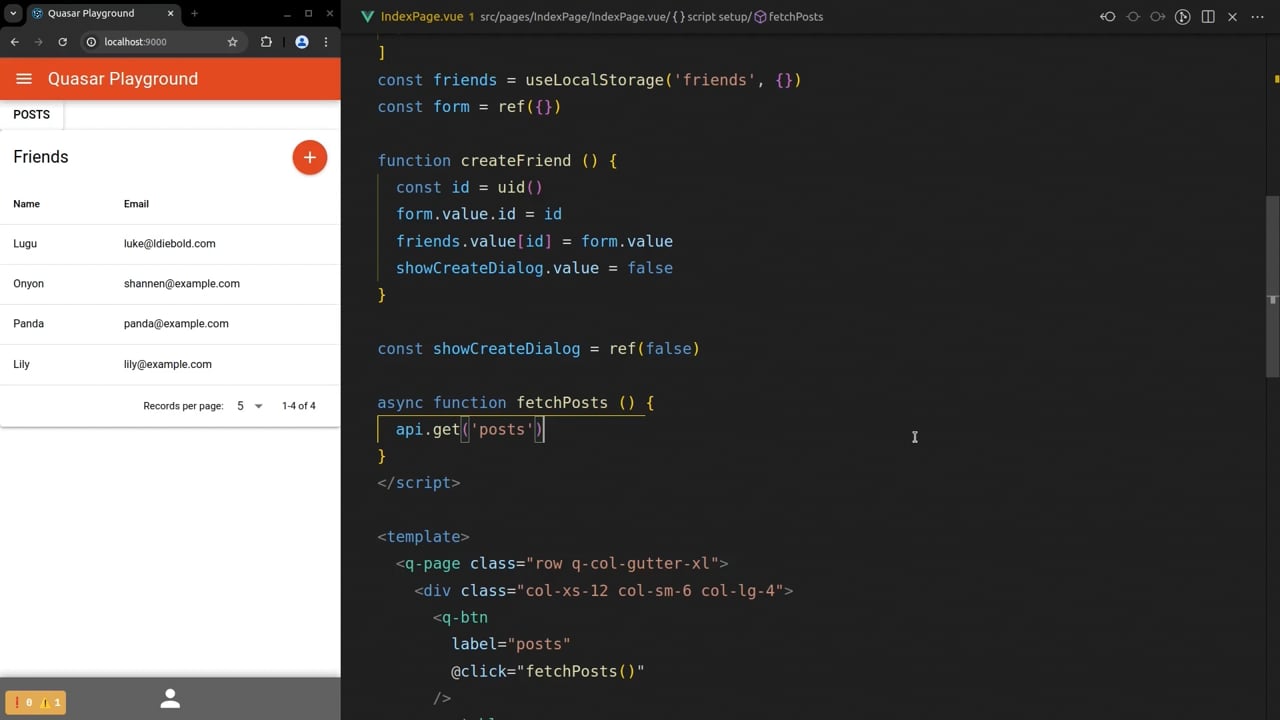Image resolution: width=1280 pixels, height=720 pixels.
Task: Select the Lily row name
Action: coord(21,365)
